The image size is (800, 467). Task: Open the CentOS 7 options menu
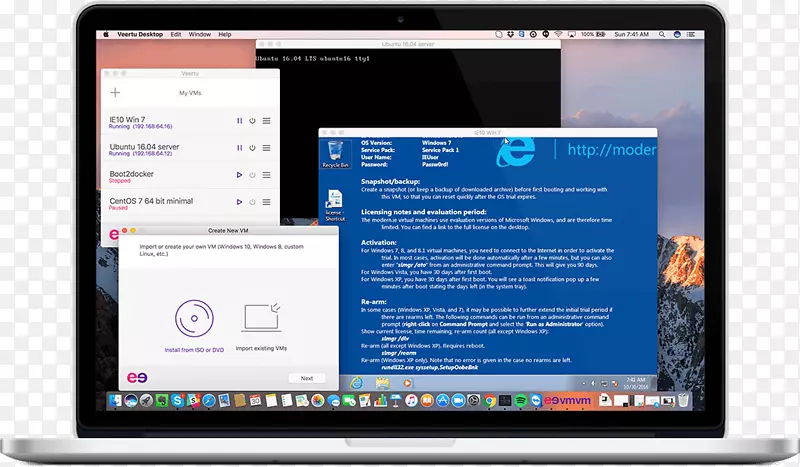tap(266, 202)
